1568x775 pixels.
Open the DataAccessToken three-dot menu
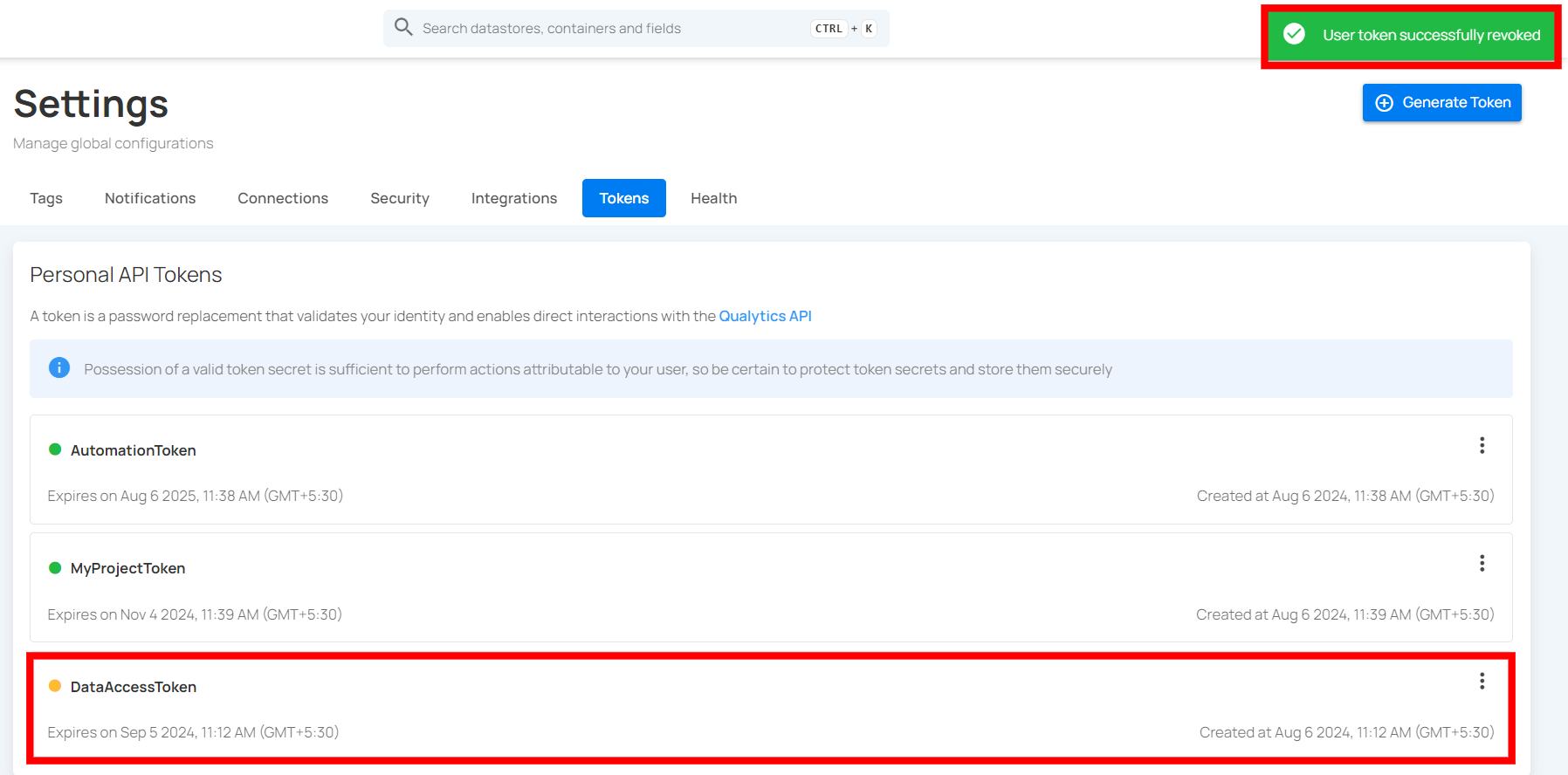[x=1482, y=682]
